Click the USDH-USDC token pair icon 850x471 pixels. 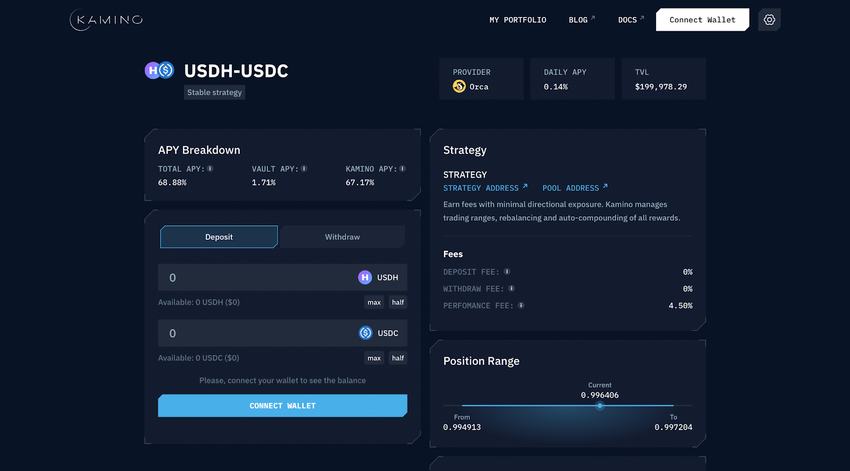pyautogui.click(x=159, y=70)
